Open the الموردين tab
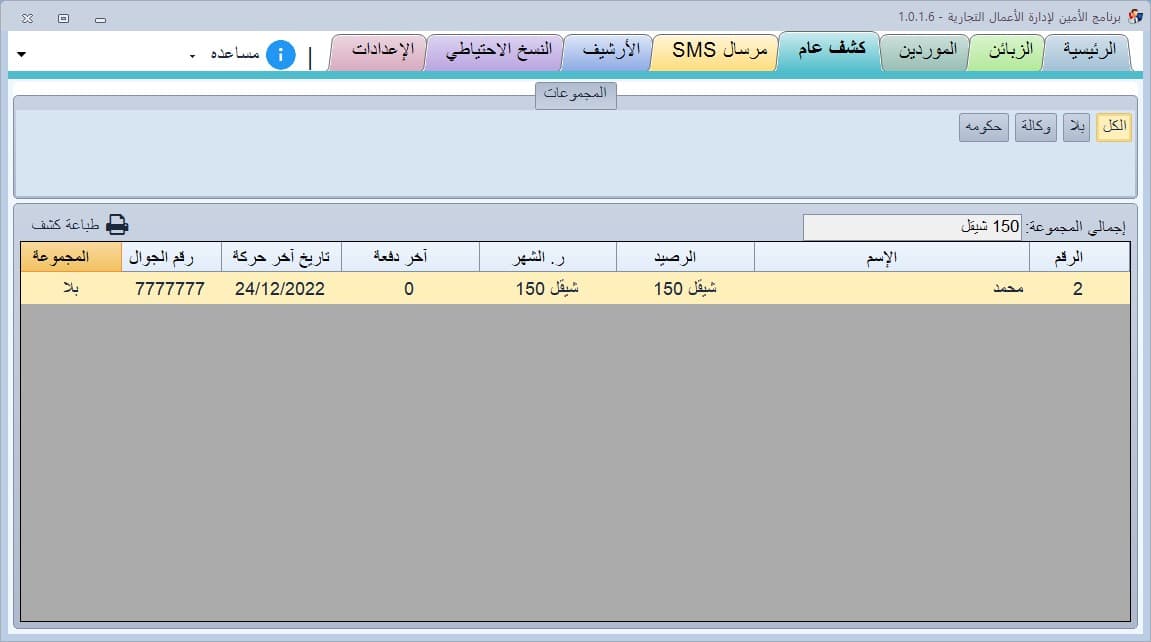 (x=927, y=51)
